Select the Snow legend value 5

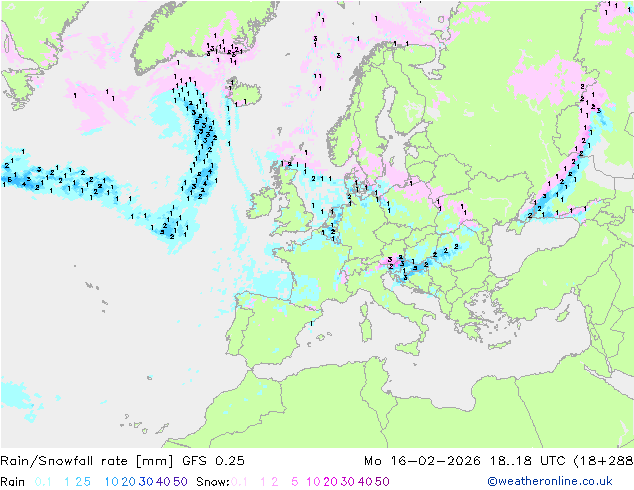(x=295, y=482)
